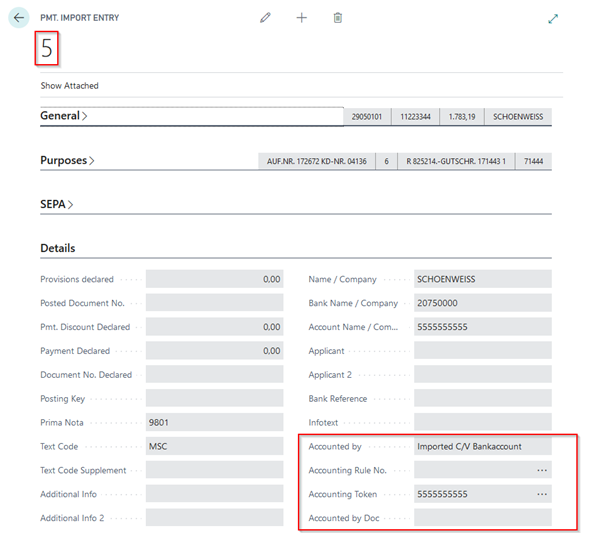Open the Show Attached menu item
Screen dimensions: 604x533
point(70,86)
